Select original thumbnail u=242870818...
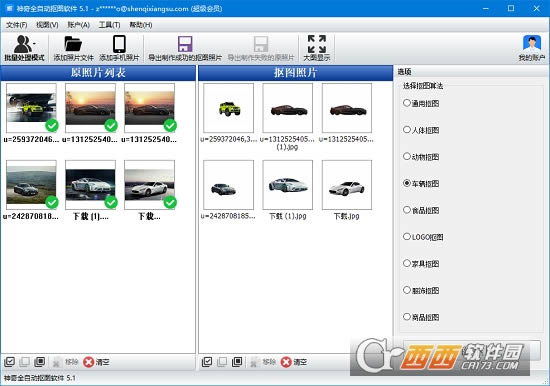Viewport: 550px width, 386px height. click(x=31, y=185)
